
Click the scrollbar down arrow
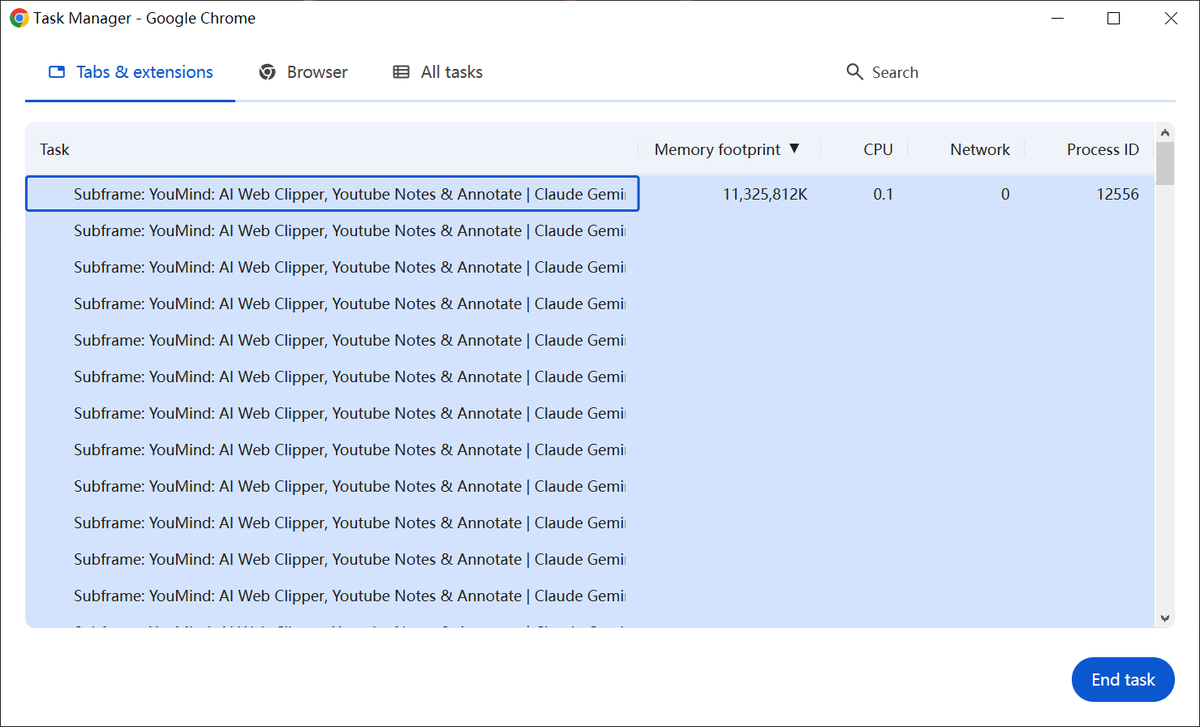1165,619
